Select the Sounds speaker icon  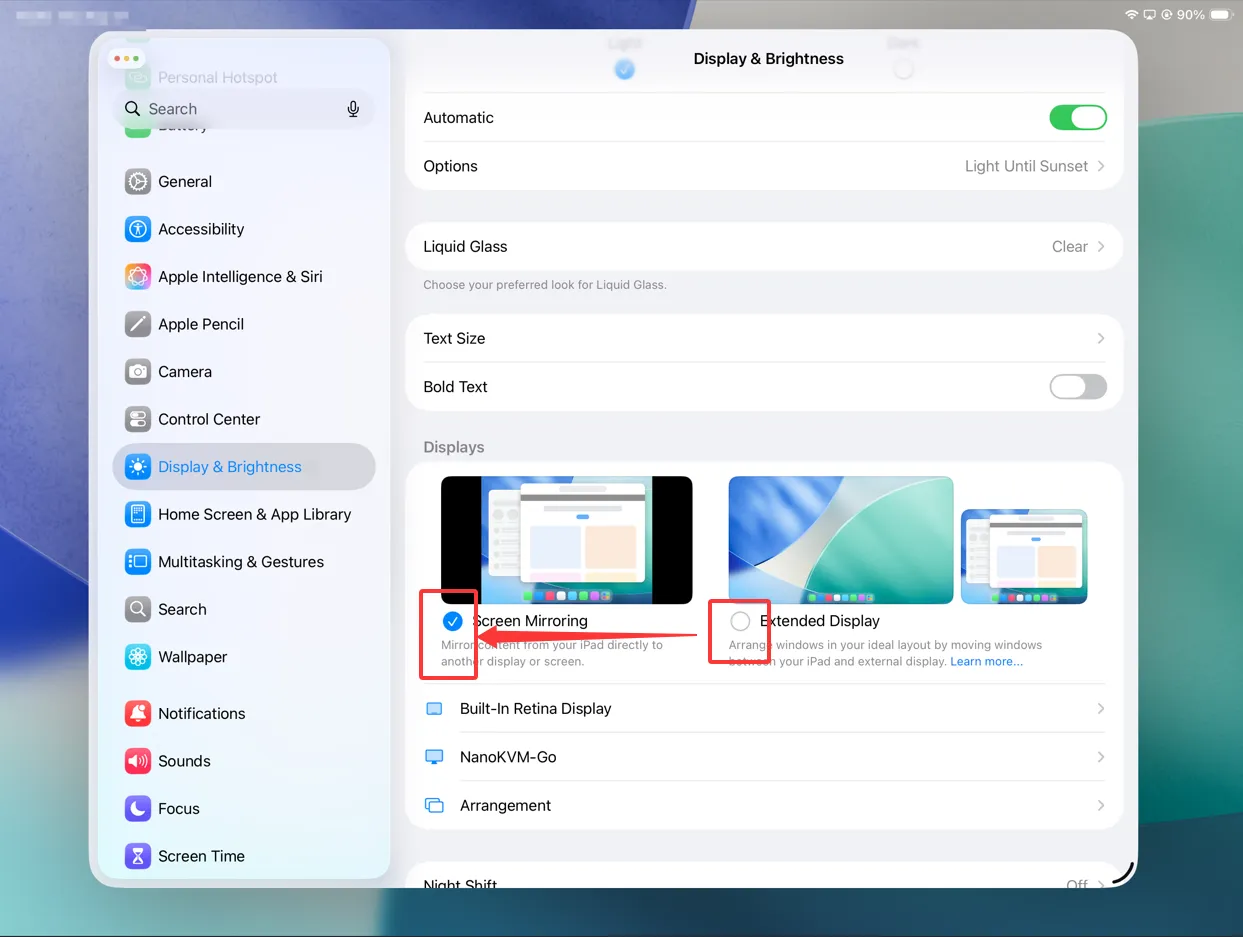tap(138, 760)
